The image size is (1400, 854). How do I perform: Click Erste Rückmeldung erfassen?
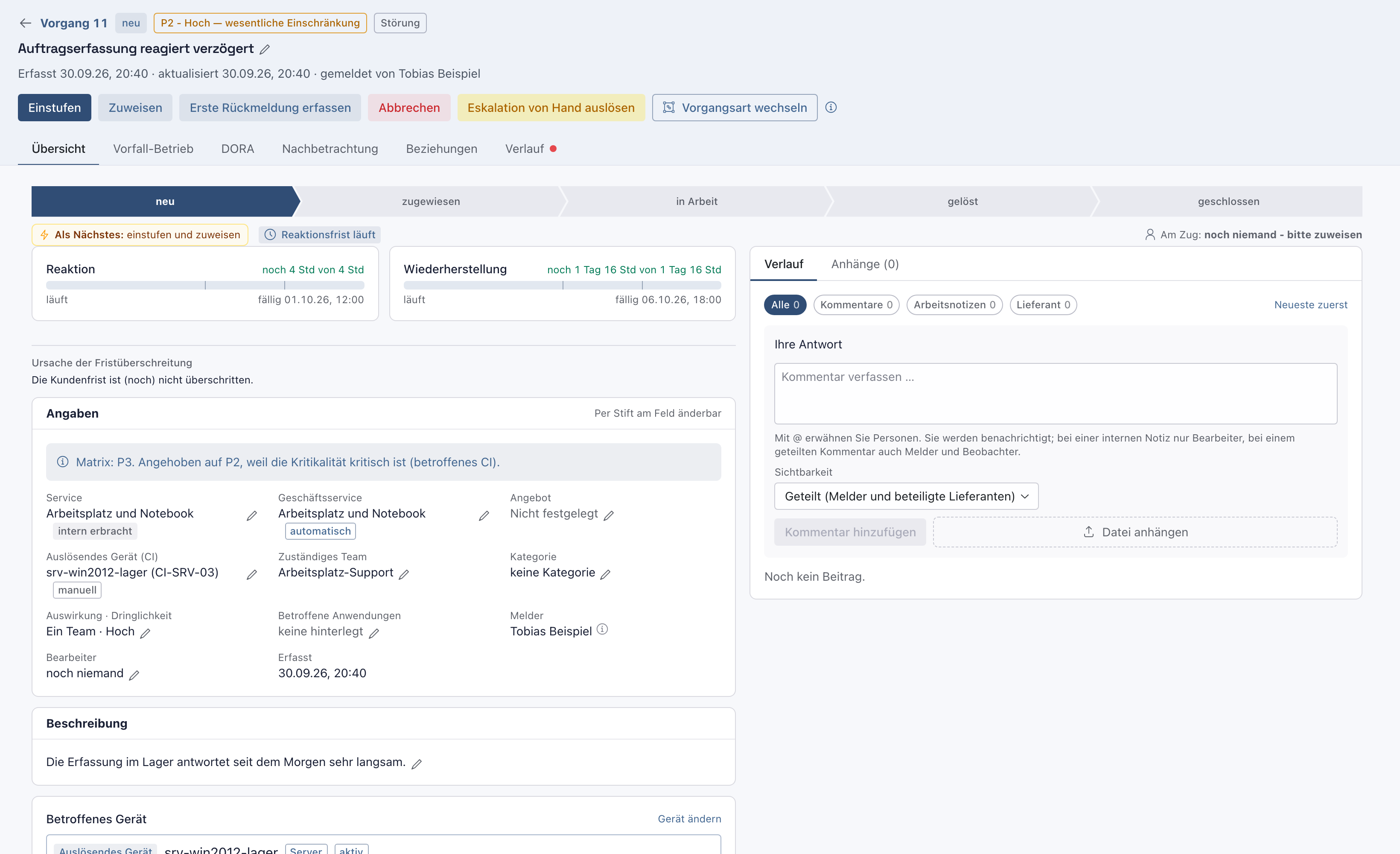pos(270,108)
